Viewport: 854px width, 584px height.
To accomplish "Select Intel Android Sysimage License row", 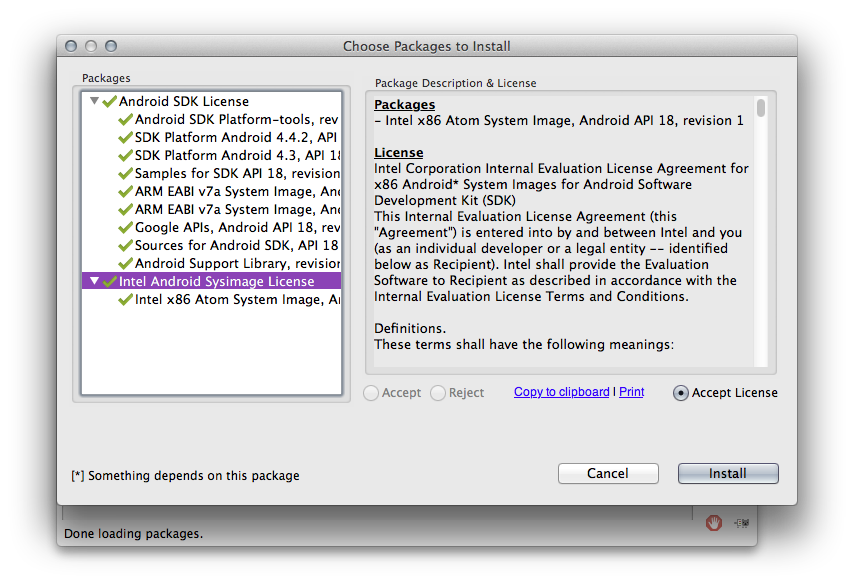I will click(x=211, y=281).
